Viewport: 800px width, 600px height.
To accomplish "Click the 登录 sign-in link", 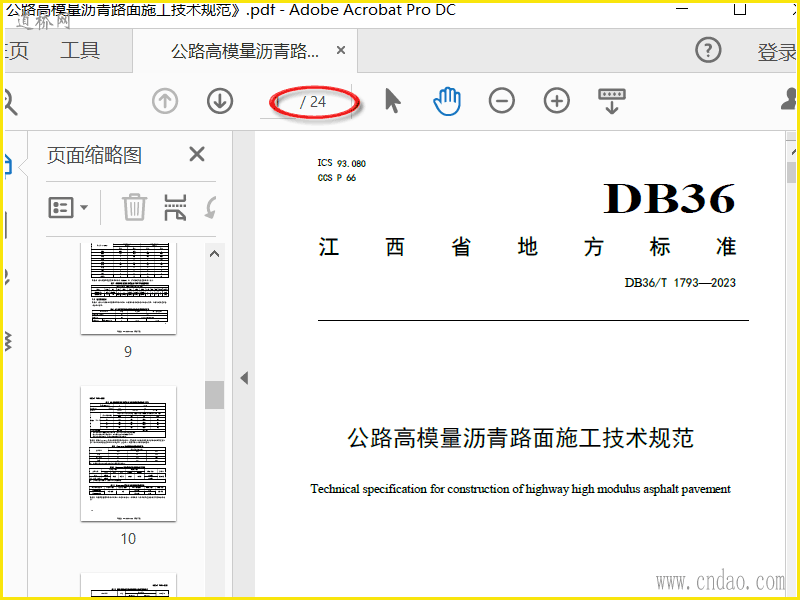I will click(777, 52).
